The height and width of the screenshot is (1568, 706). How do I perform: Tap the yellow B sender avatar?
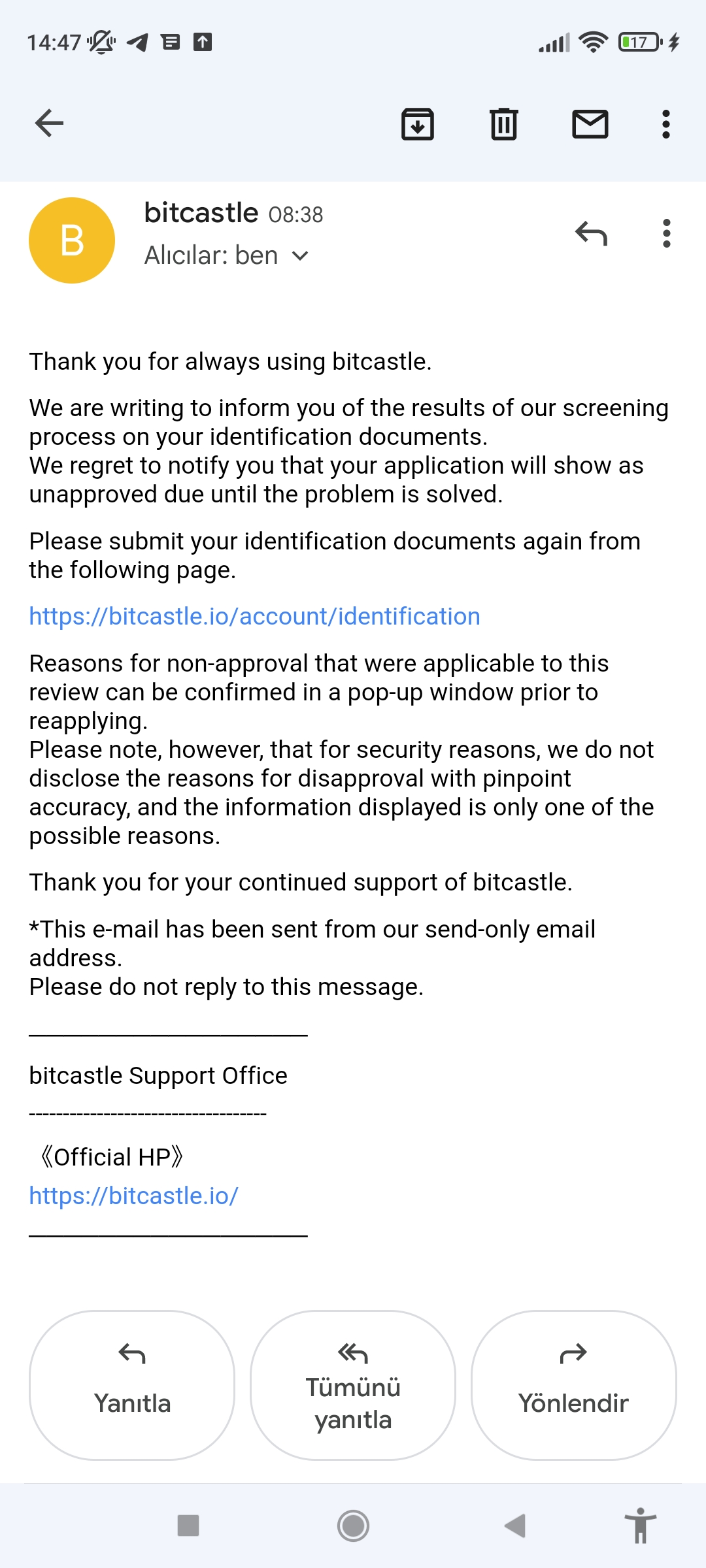(72, 240)
